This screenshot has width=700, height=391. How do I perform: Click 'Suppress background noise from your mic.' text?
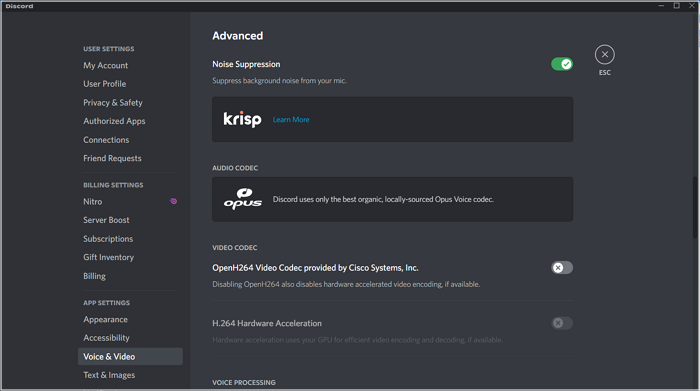coord(279,81)
